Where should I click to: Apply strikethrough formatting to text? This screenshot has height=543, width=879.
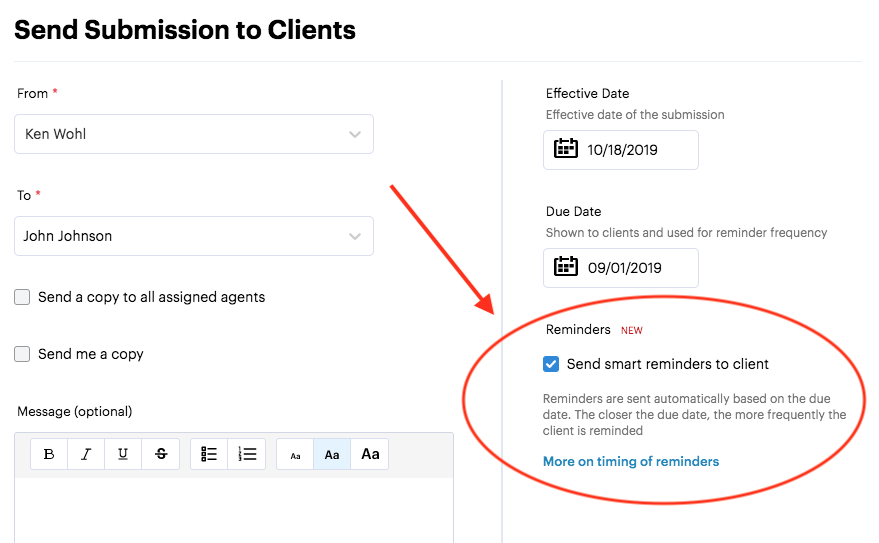tap(161, 454)
